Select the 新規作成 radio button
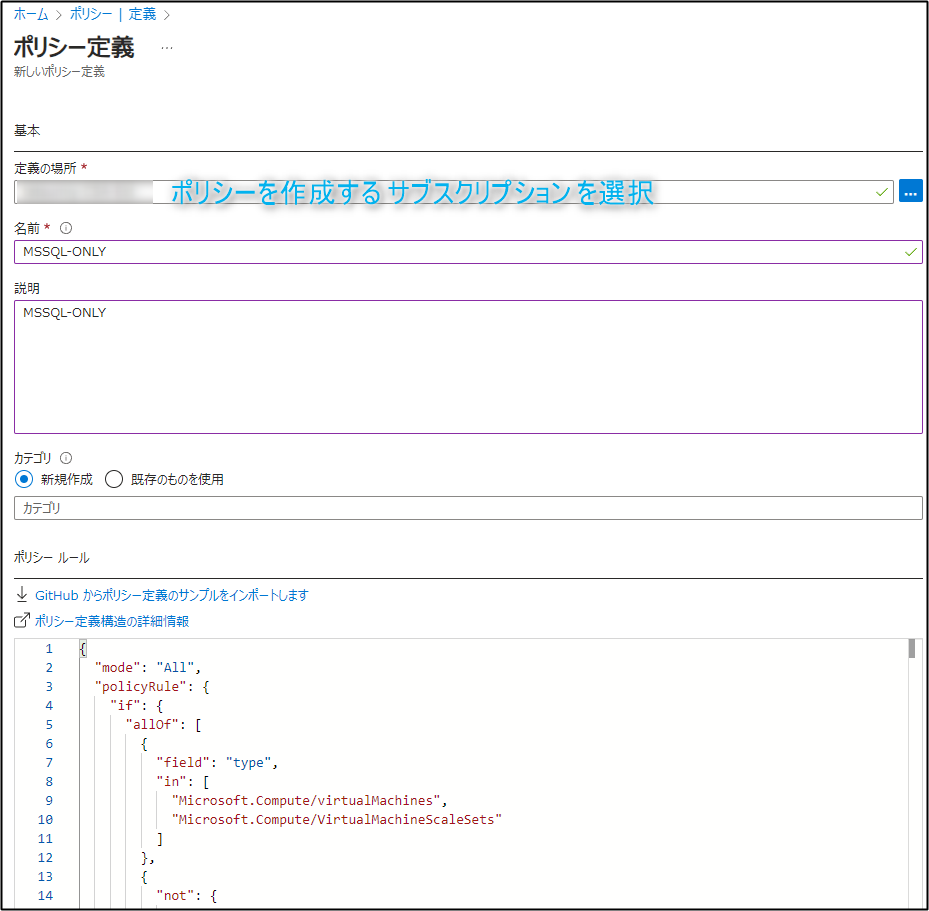 point(24,479)
